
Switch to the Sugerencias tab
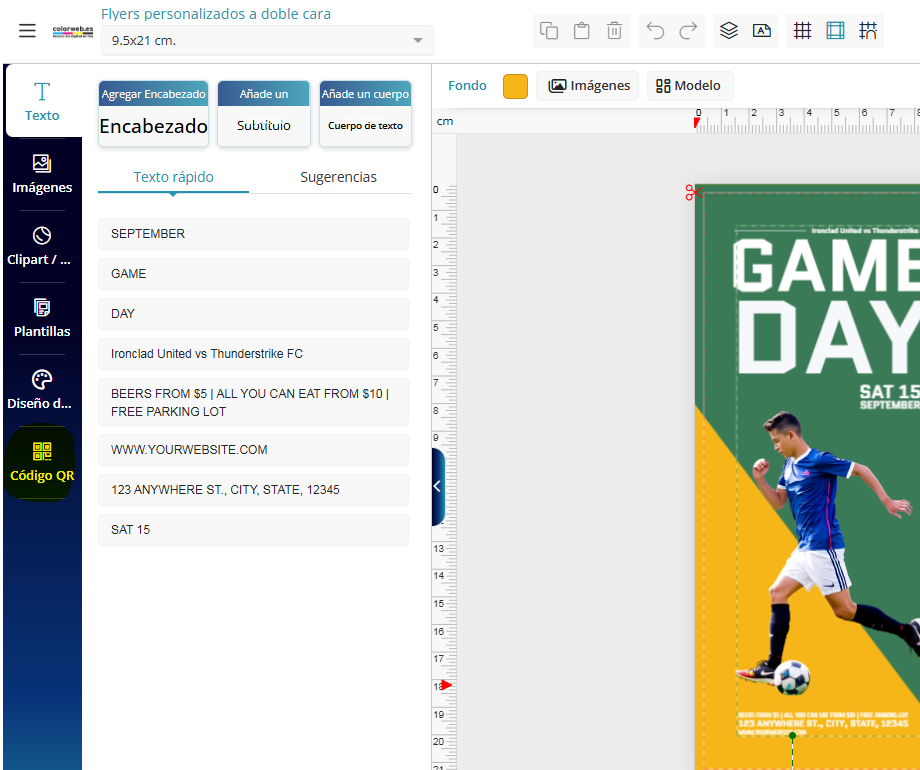338,177
